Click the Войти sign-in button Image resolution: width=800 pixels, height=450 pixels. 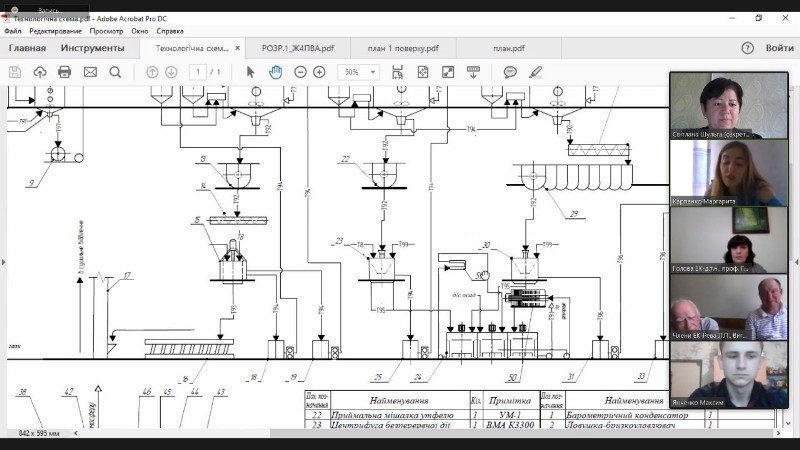(779, 48)
